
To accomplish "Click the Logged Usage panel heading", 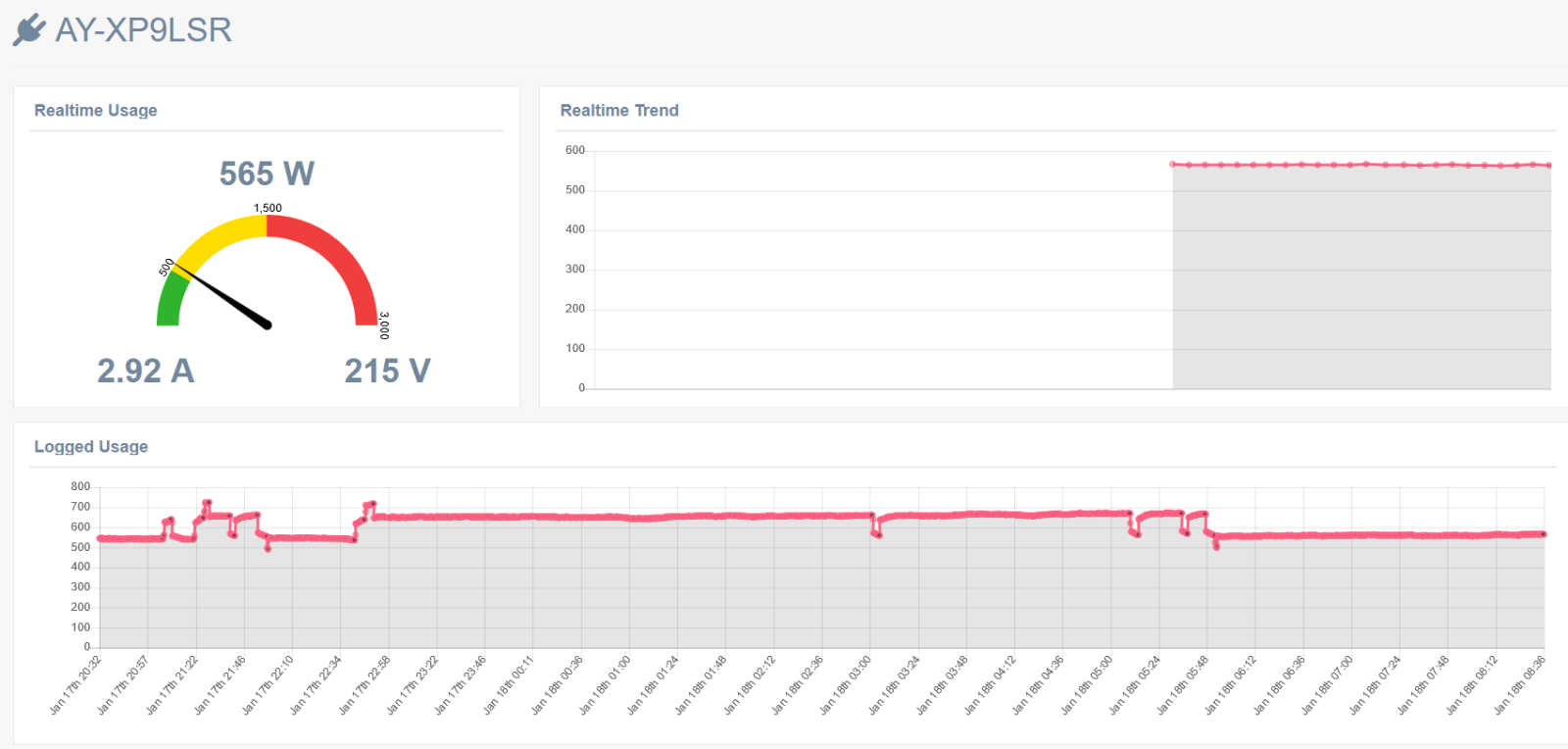I will (91, 447).
